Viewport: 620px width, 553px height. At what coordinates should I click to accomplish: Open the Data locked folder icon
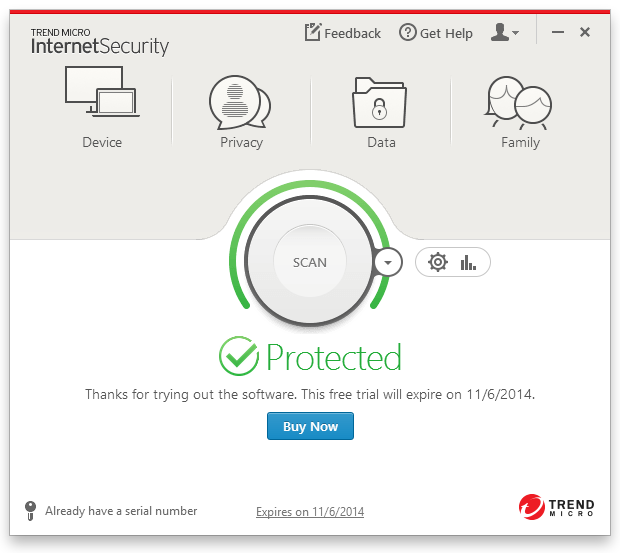(380, 101)
